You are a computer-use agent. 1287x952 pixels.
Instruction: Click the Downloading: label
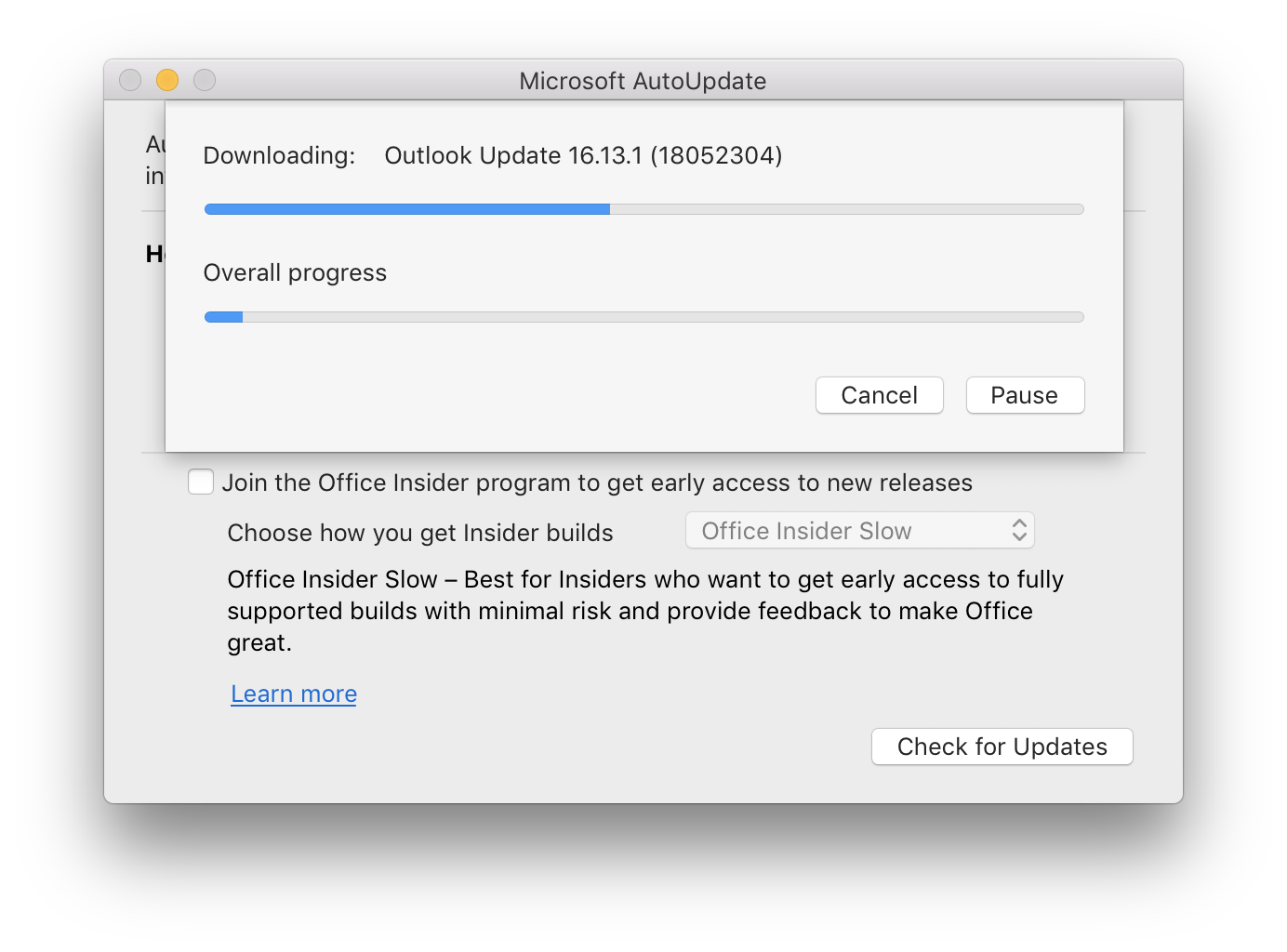tap(279, 155)
